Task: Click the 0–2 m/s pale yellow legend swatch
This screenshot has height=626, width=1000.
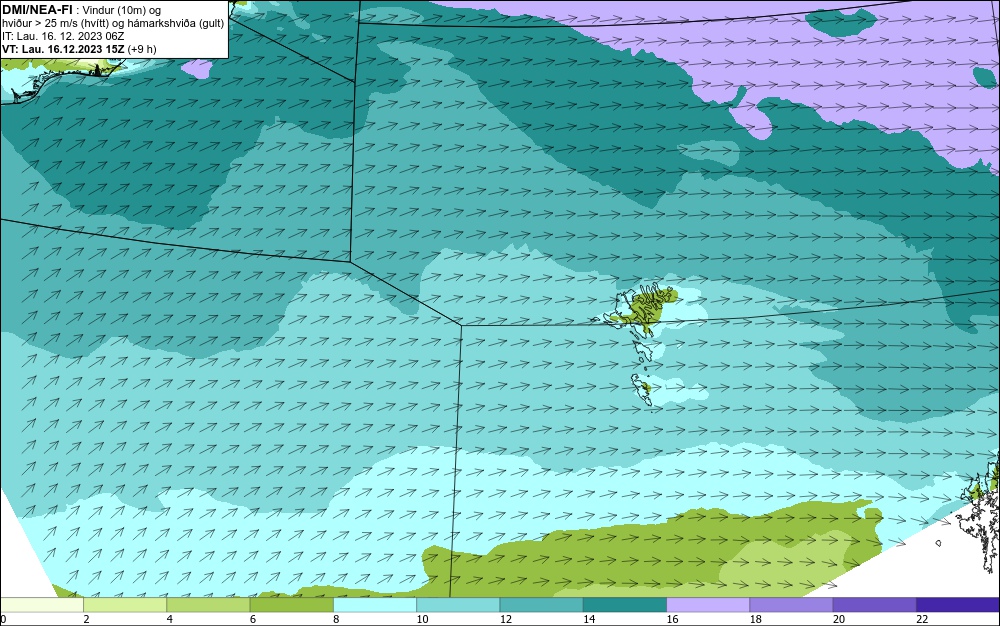Action: (41, 604)
